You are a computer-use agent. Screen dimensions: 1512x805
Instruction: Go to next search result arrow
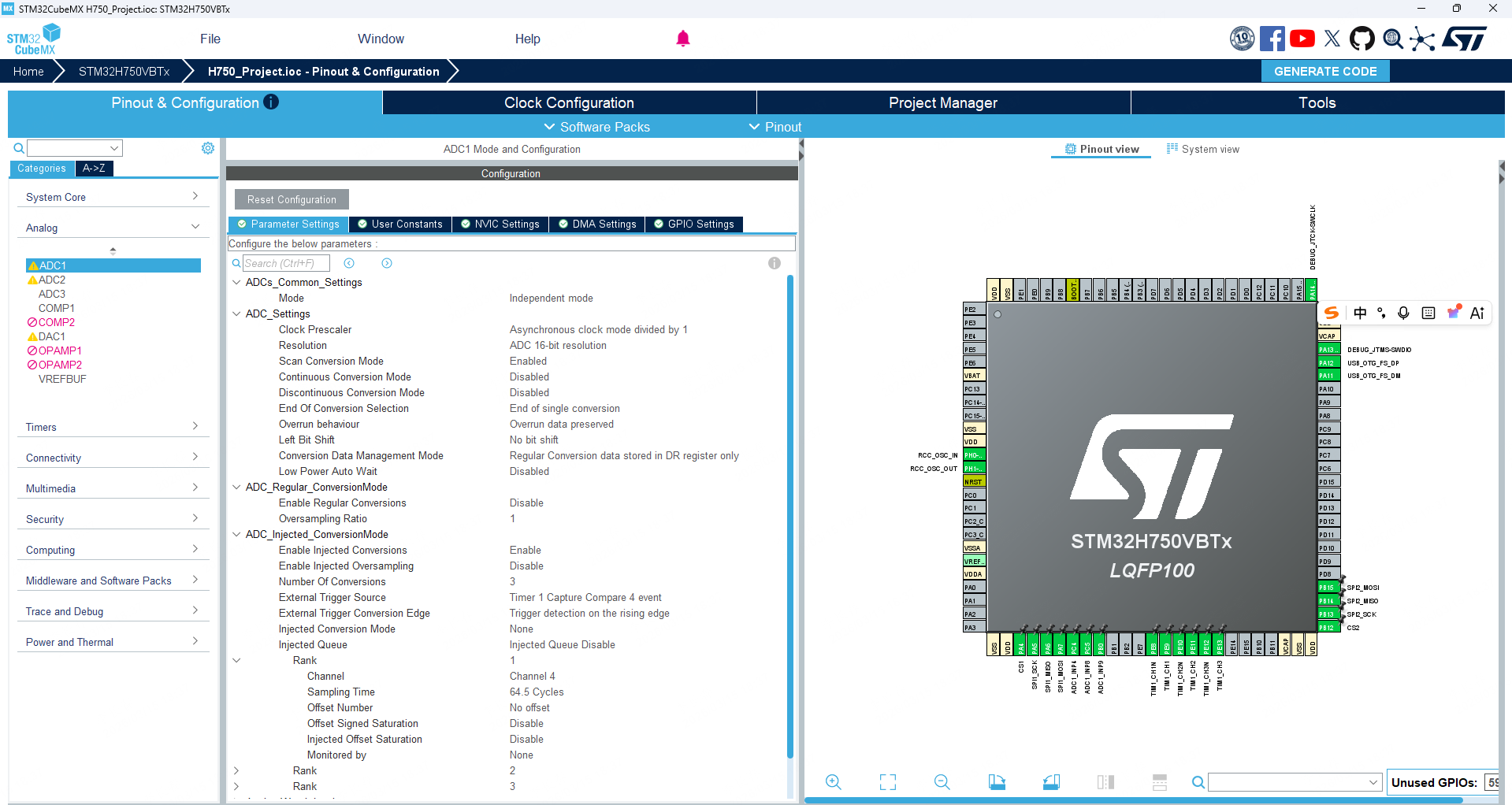point(387,263)
